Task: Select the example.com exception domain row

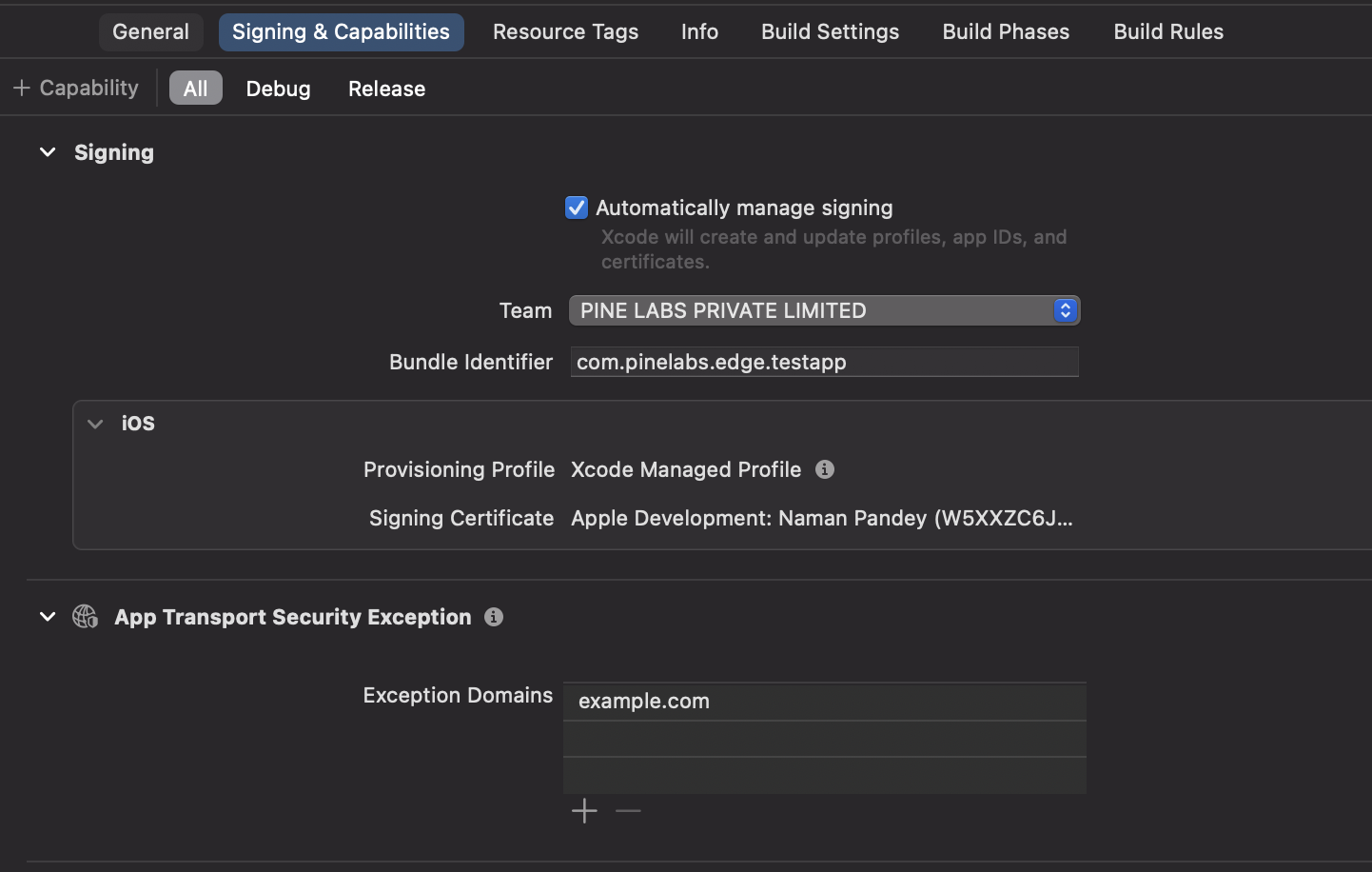Action: [x=824, y=702]
